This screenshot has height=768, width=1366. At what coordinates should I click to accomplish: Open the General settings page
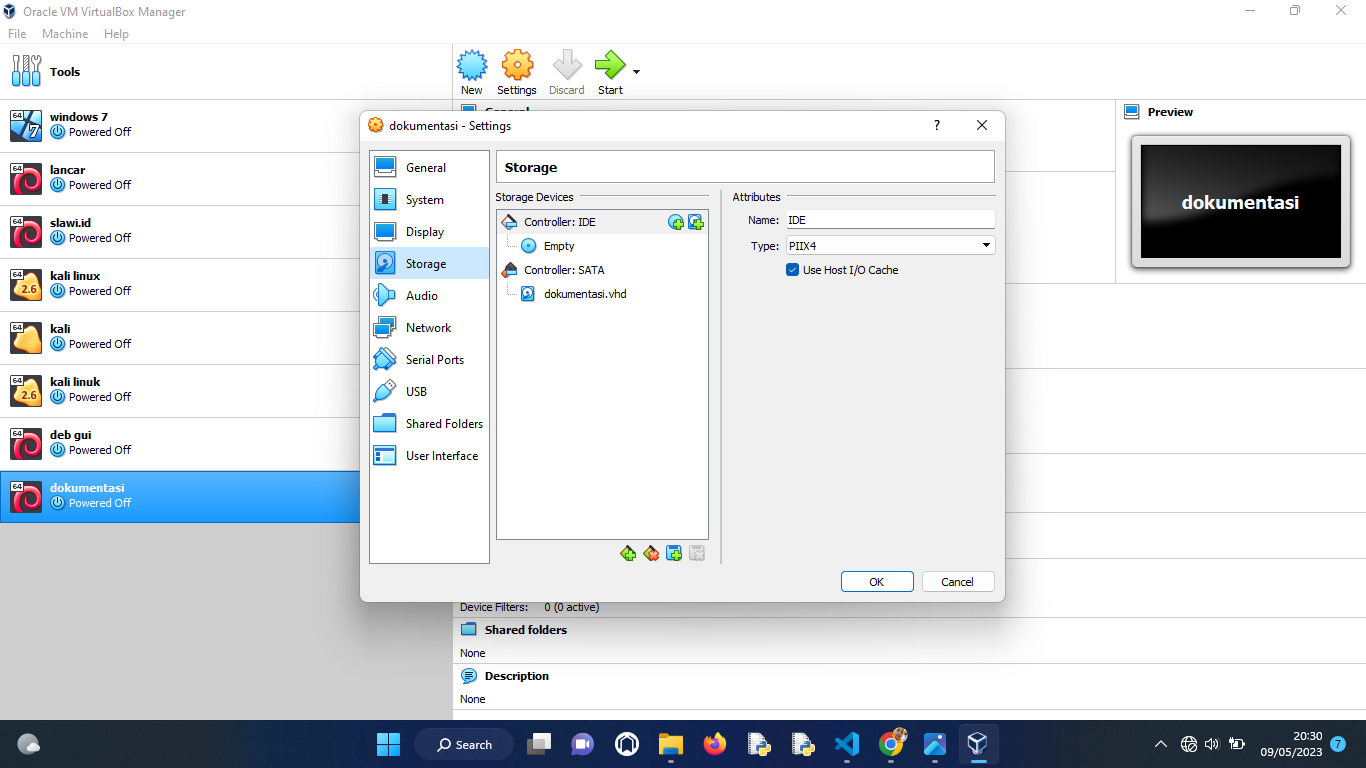point(429,168)
